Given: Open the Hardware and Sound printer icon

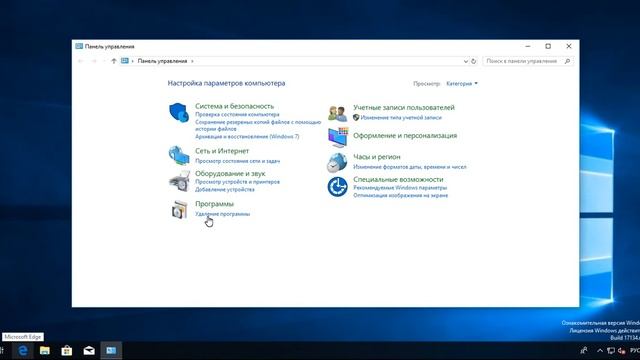Looking at the screenshot, I should [179, 181].
